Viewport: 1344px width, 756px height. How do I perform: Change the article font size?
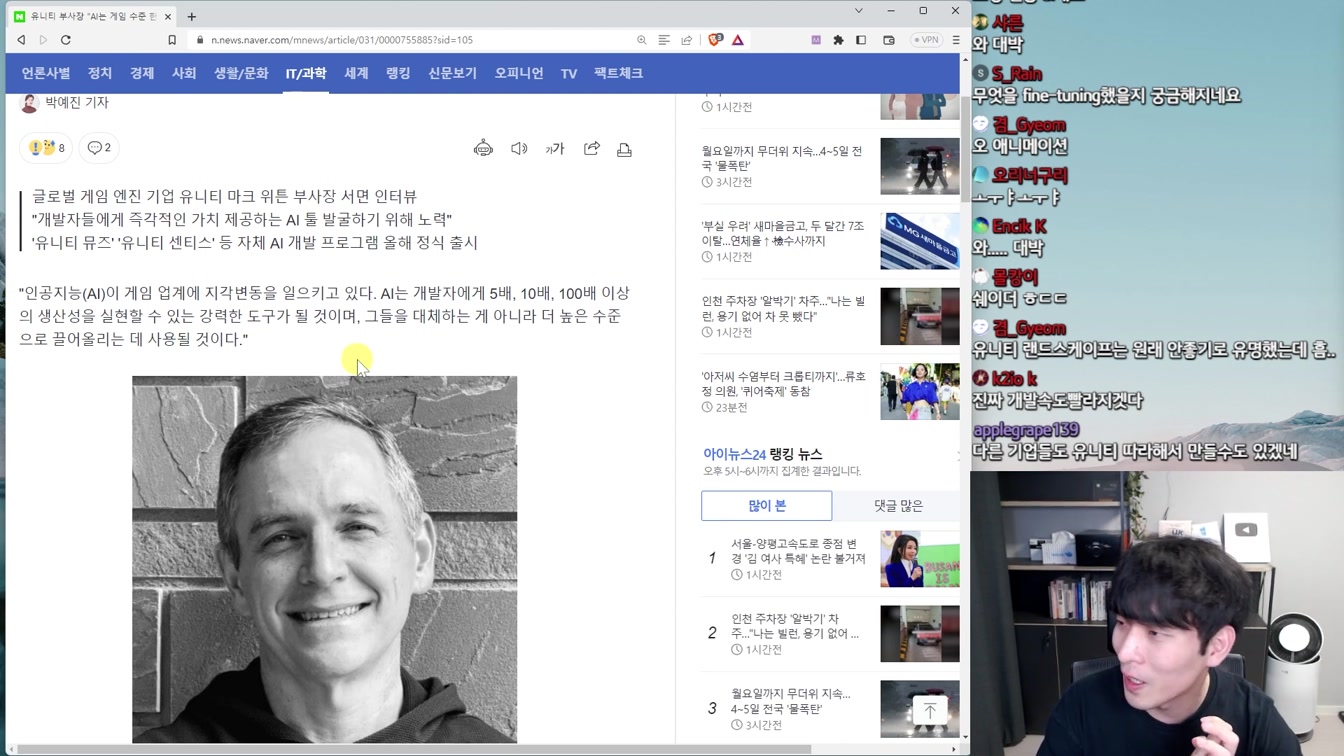click(555, 149)
